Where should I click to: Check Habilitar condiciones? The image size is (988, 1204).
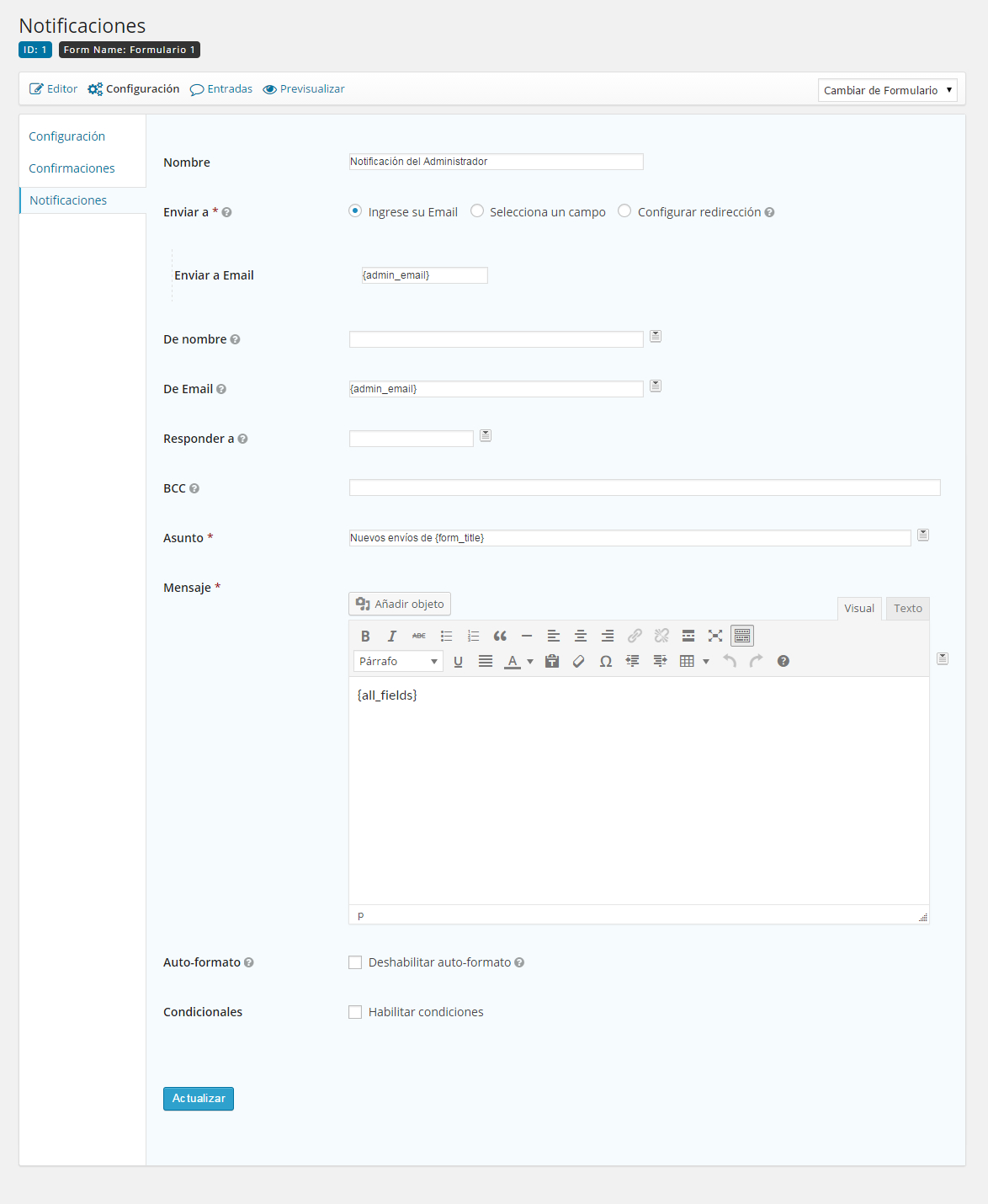355,1012
